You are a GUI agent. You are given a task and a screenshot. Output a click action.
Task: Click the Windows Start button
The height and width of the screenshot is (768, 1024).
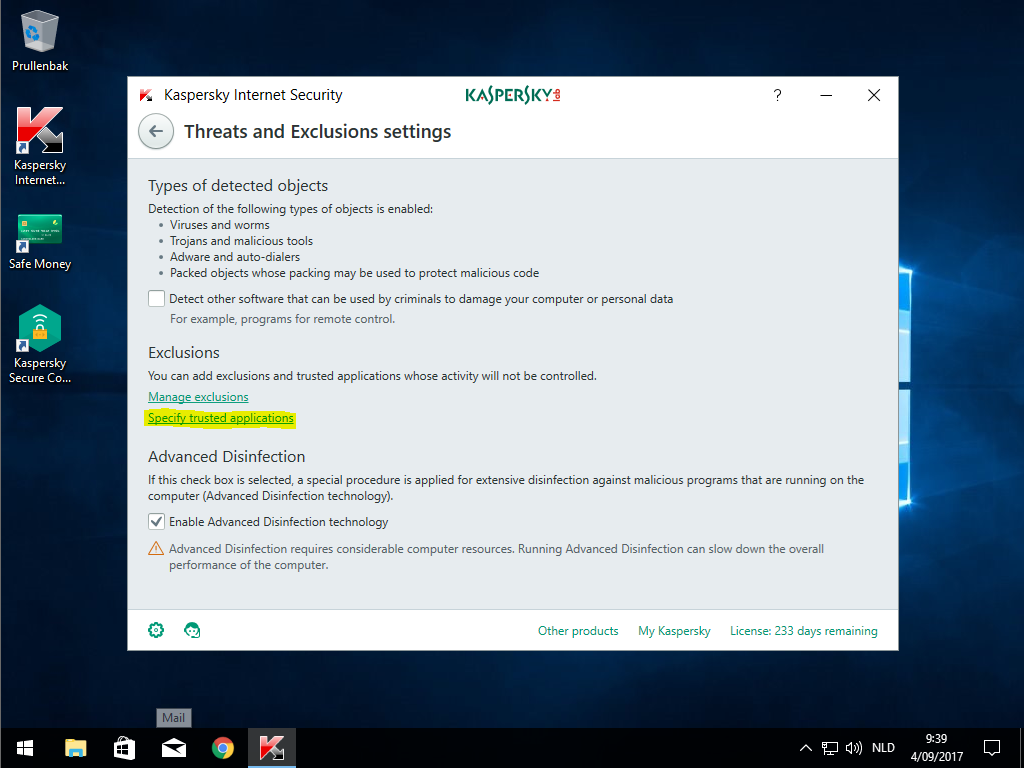(25, 748)
